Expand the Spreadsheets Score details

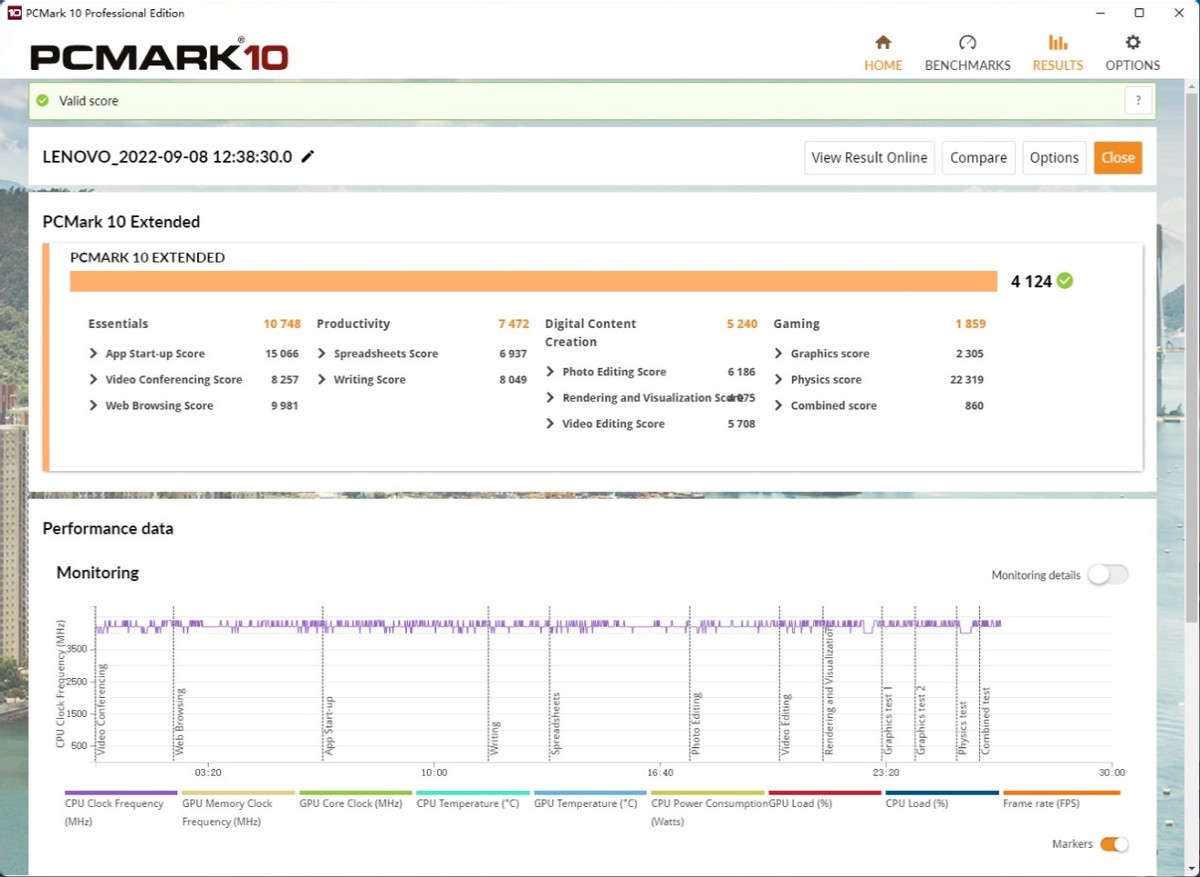pyautogui.click(x=323, y=354)
